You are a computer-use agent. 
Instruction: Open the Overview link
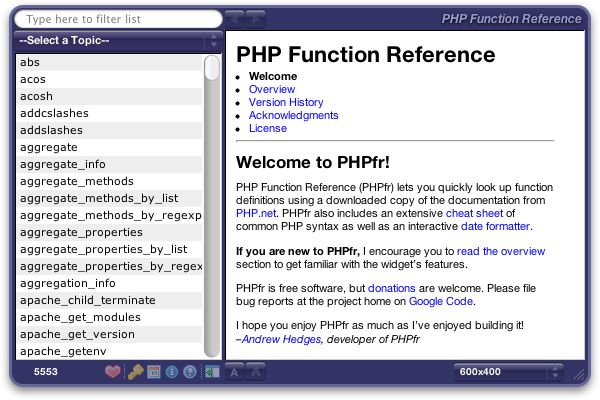pyautogui.click(x=272, y=89)
